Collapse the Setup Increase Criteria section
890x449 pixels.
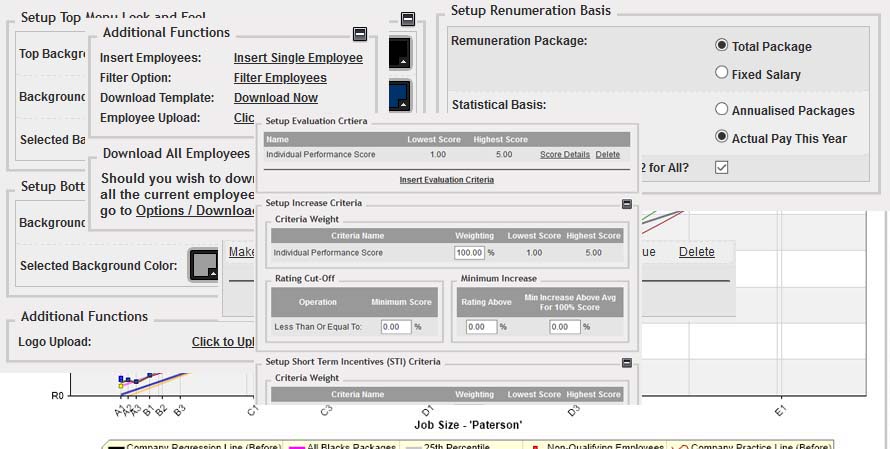pyautogui.click(x=627, y=204)
